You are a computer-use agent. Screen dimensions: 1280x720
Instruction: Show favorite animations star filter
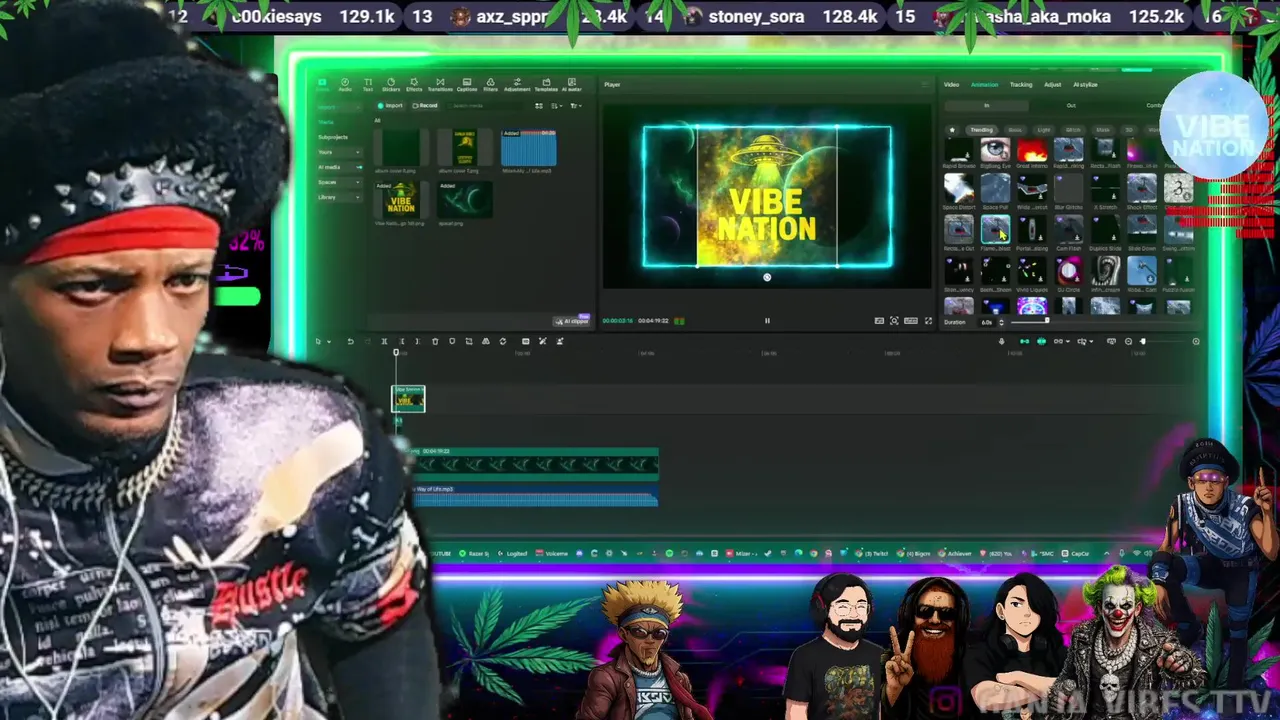952,130
